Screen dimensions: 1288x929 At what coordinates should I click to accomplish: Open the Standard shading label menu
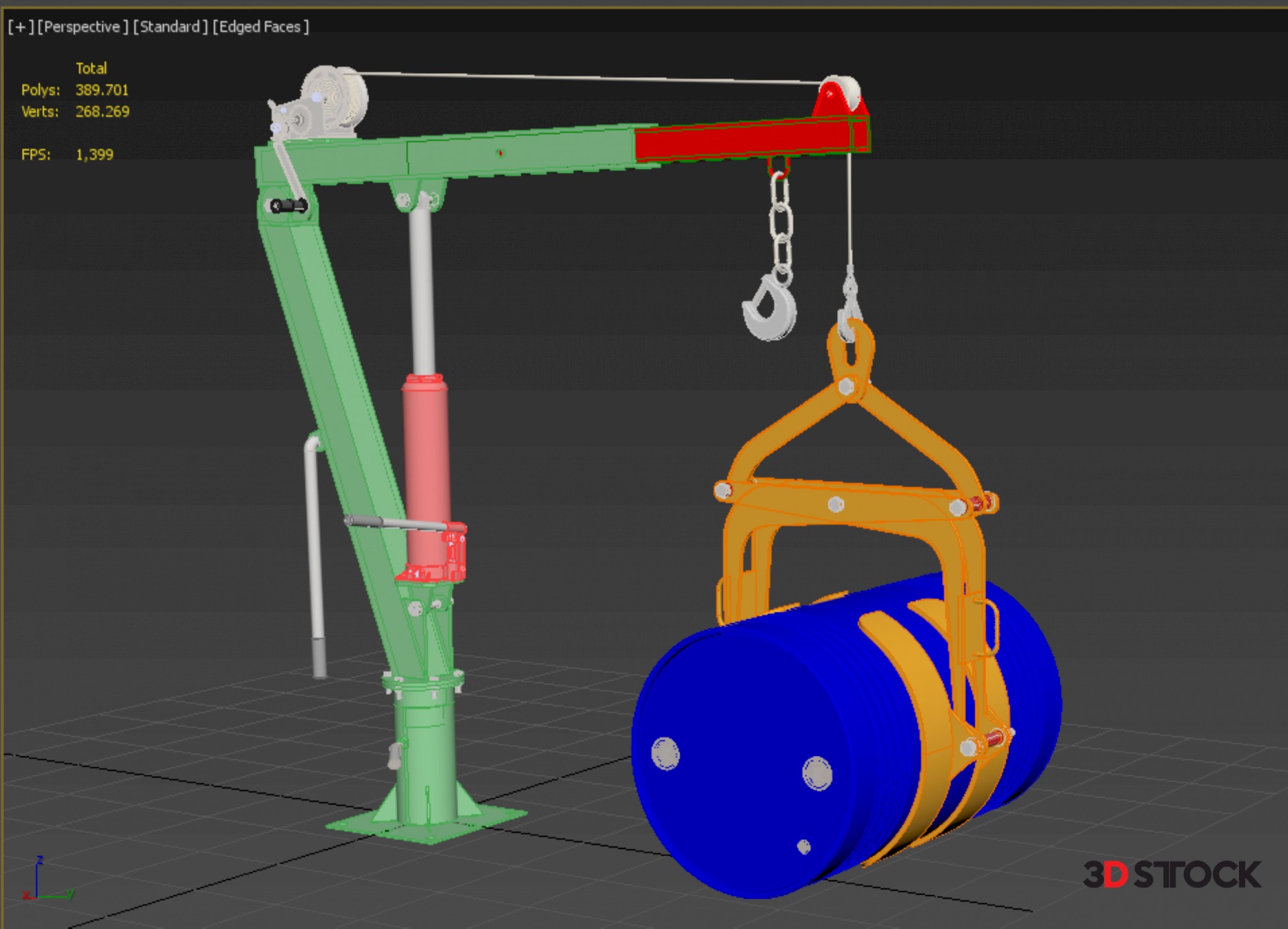click(x=170, y=27)
